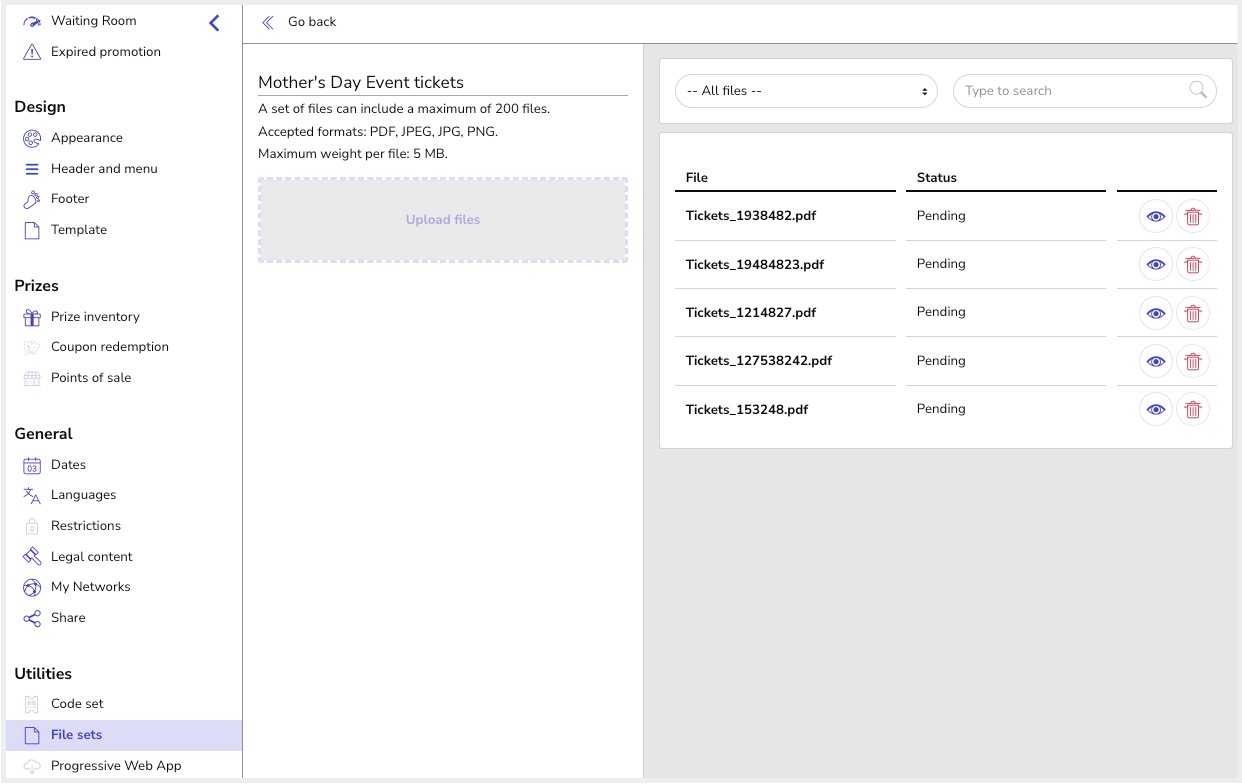
Task: Click the Header and menu hamburger icon
Action: point(32,169)
